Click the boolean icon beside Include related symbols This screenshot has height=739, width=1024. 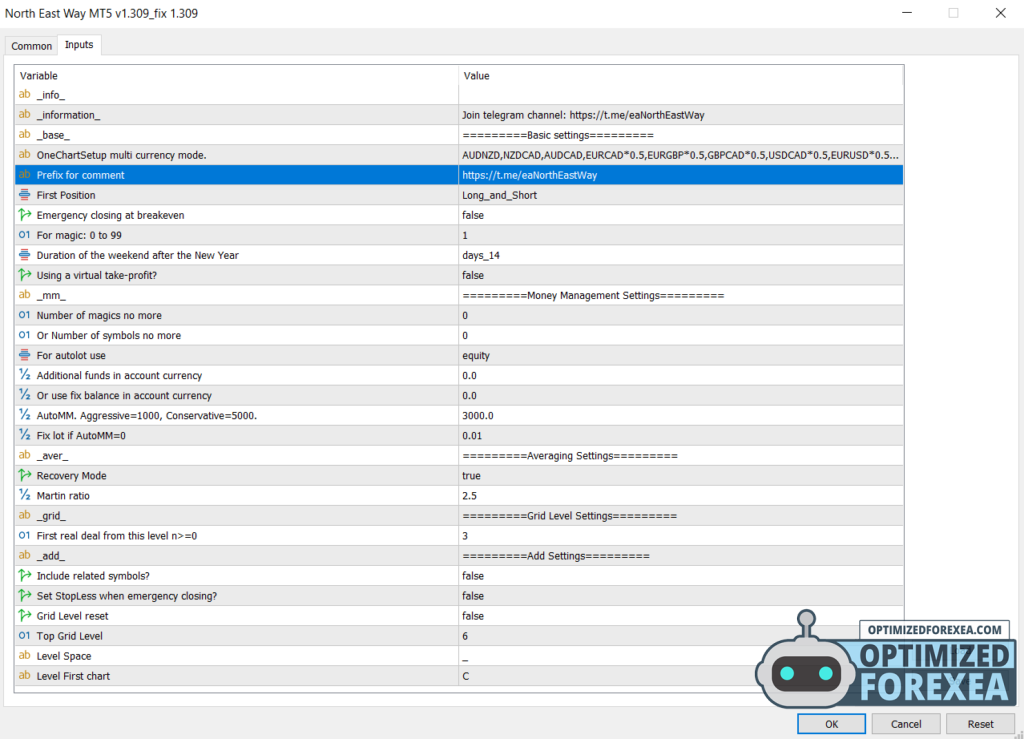coord(25,576)
